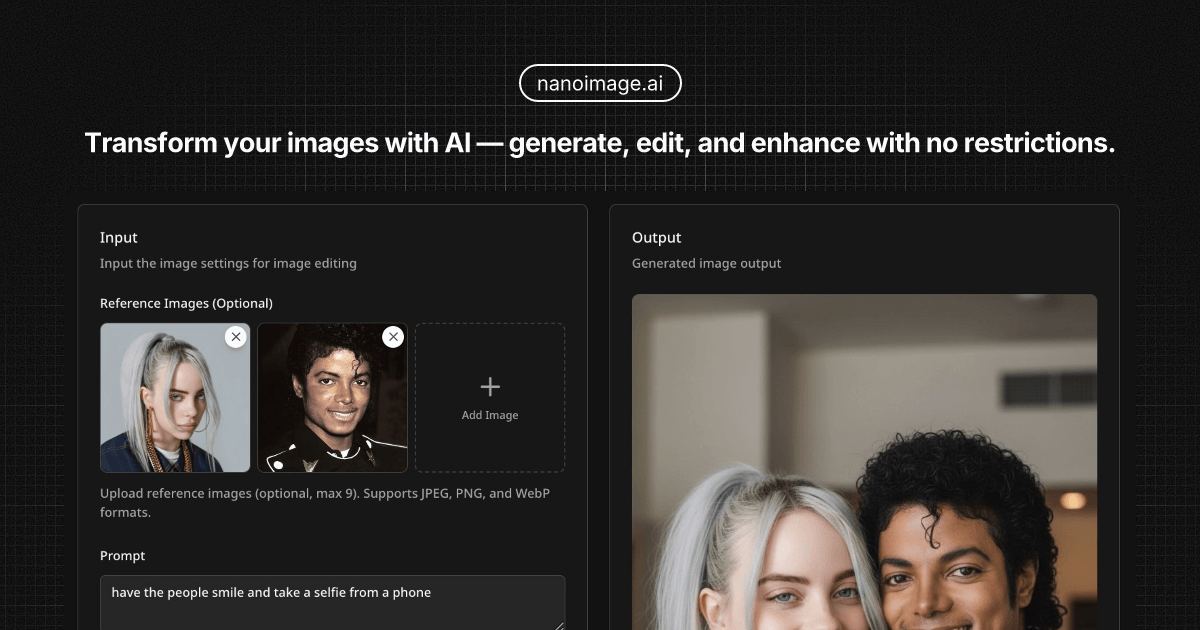Open the gray-haired person reference thumbnail
The image size is (1200, 630).
175,398
